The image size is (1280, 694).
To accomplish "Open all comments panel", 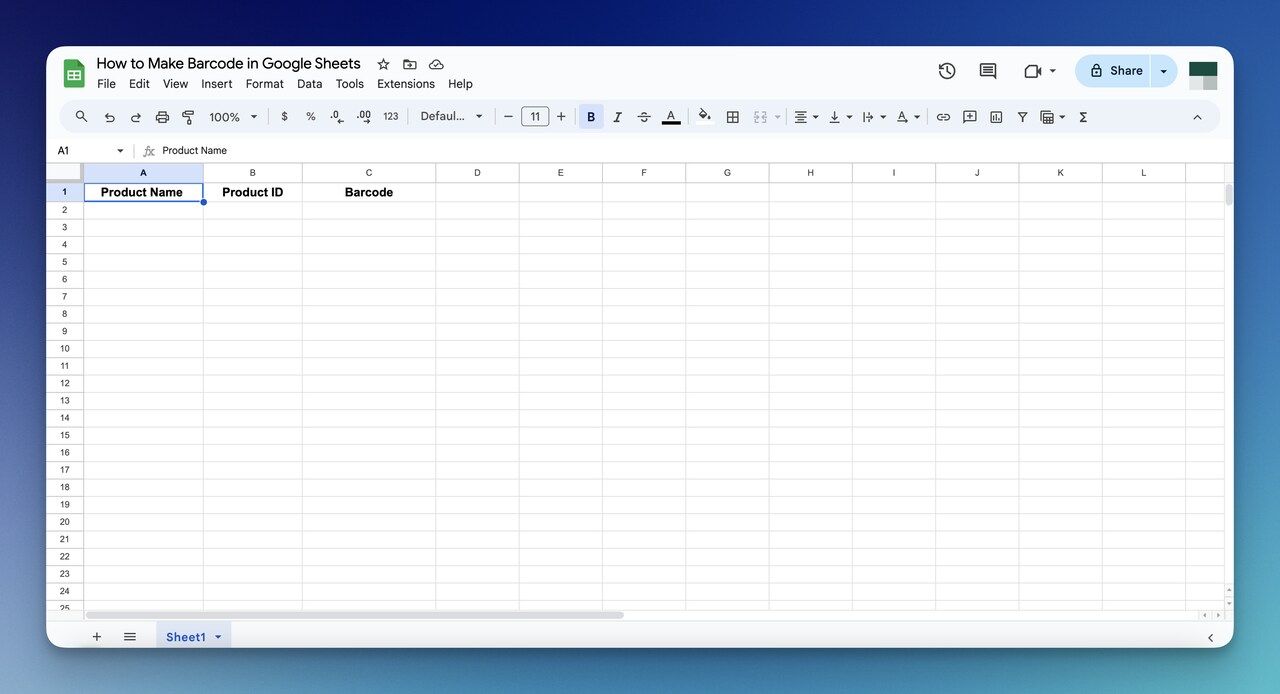I will [x=988, y=71].
